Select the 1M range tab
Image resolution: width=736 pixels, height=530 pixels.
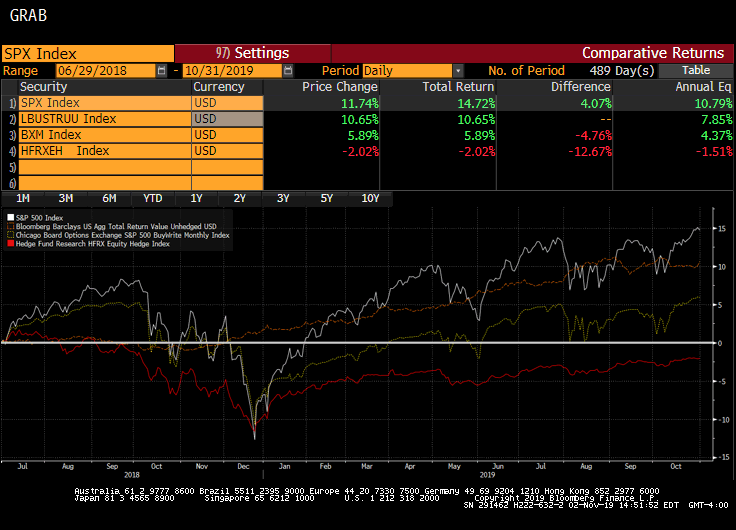tap(23, 199)
